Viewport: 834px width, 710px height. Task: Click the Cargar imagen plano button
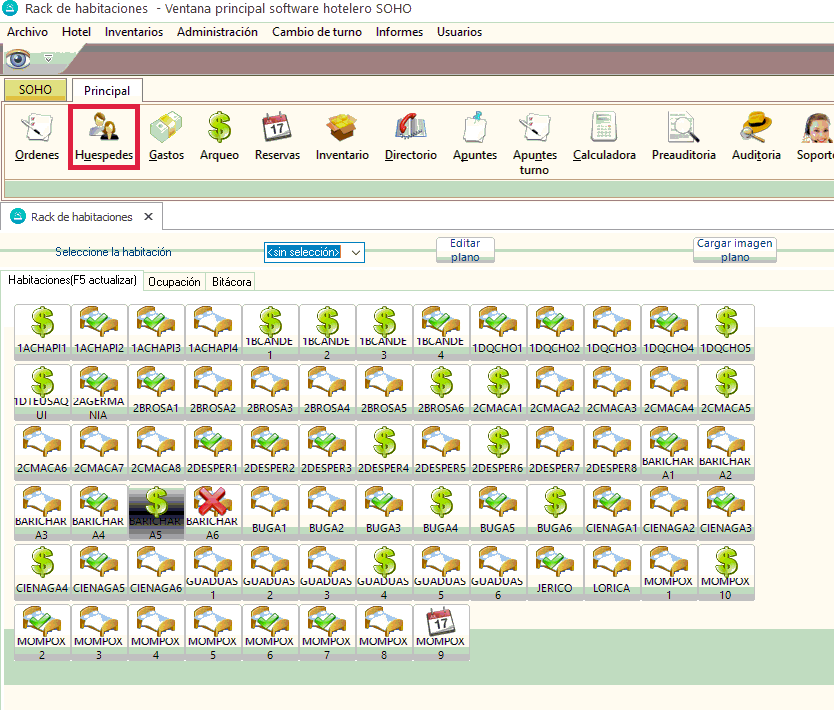tap(735, 250)
